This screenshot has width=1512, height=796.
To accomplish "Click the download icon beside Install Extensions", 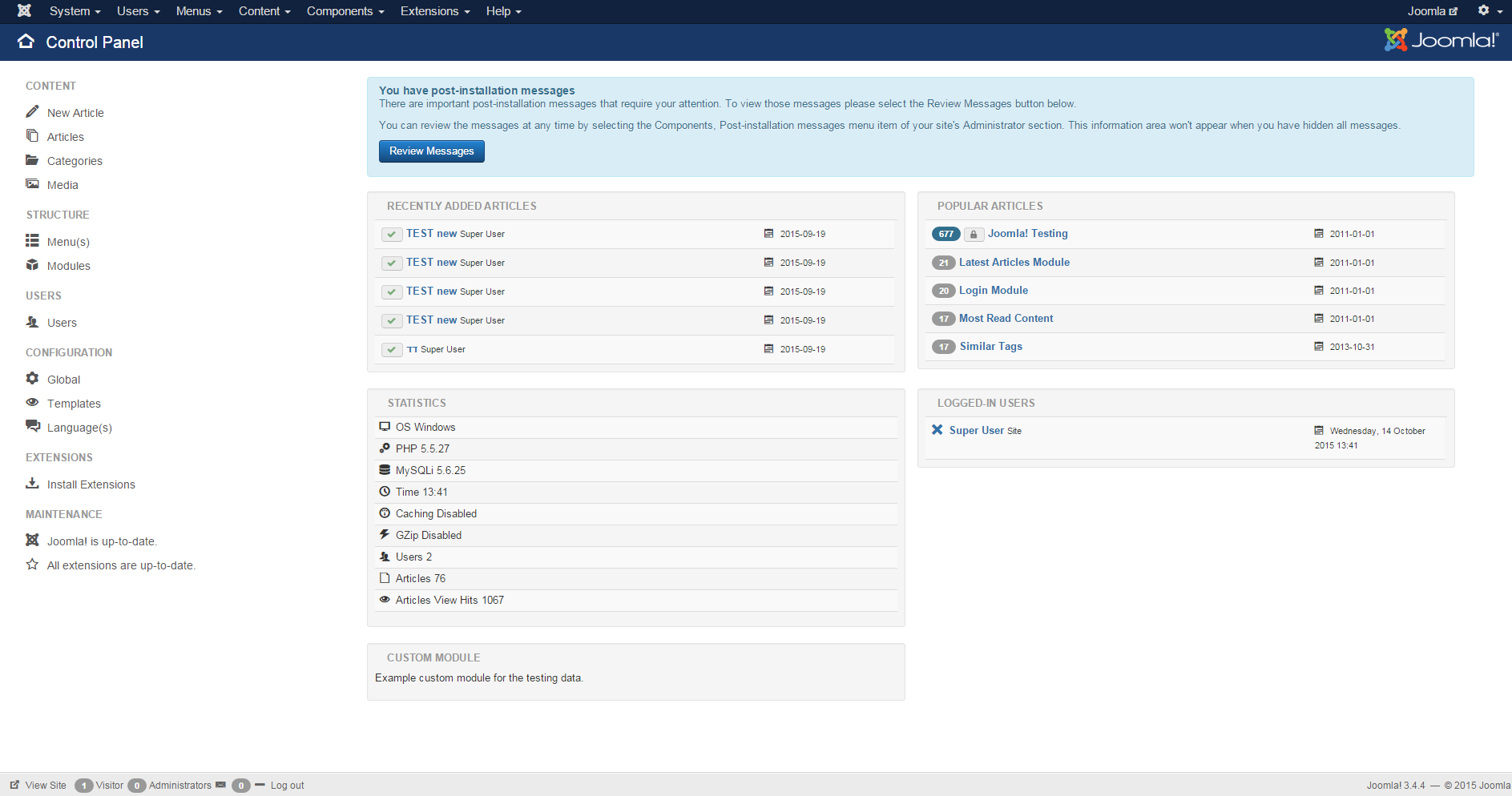I will 32,484.
